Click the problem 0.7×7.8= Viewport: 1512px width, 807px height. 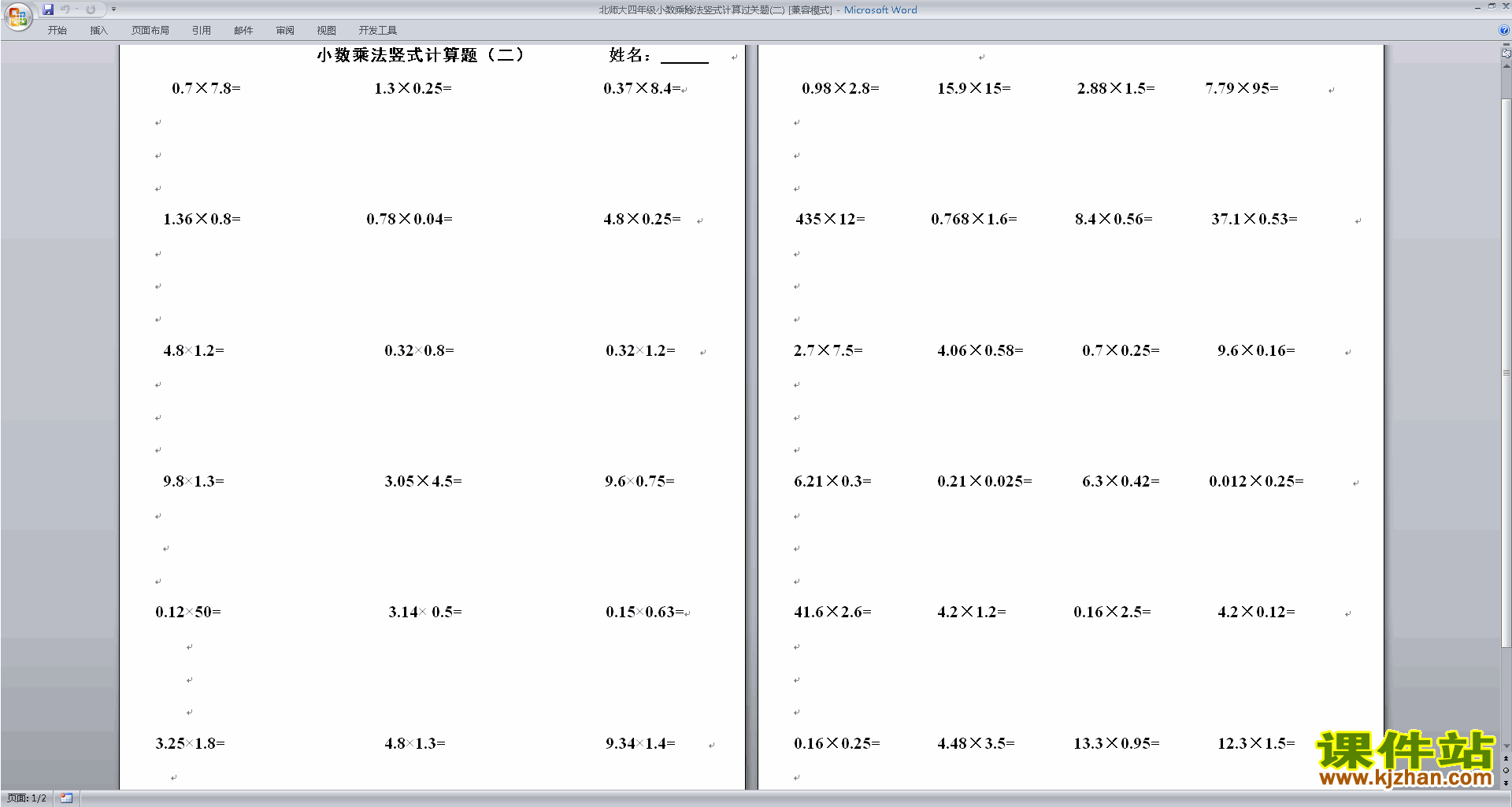click(x=206, y=88)
